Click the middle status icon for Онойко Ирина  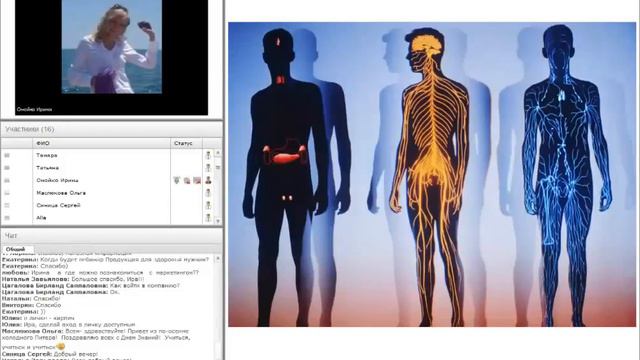(187, 180)
